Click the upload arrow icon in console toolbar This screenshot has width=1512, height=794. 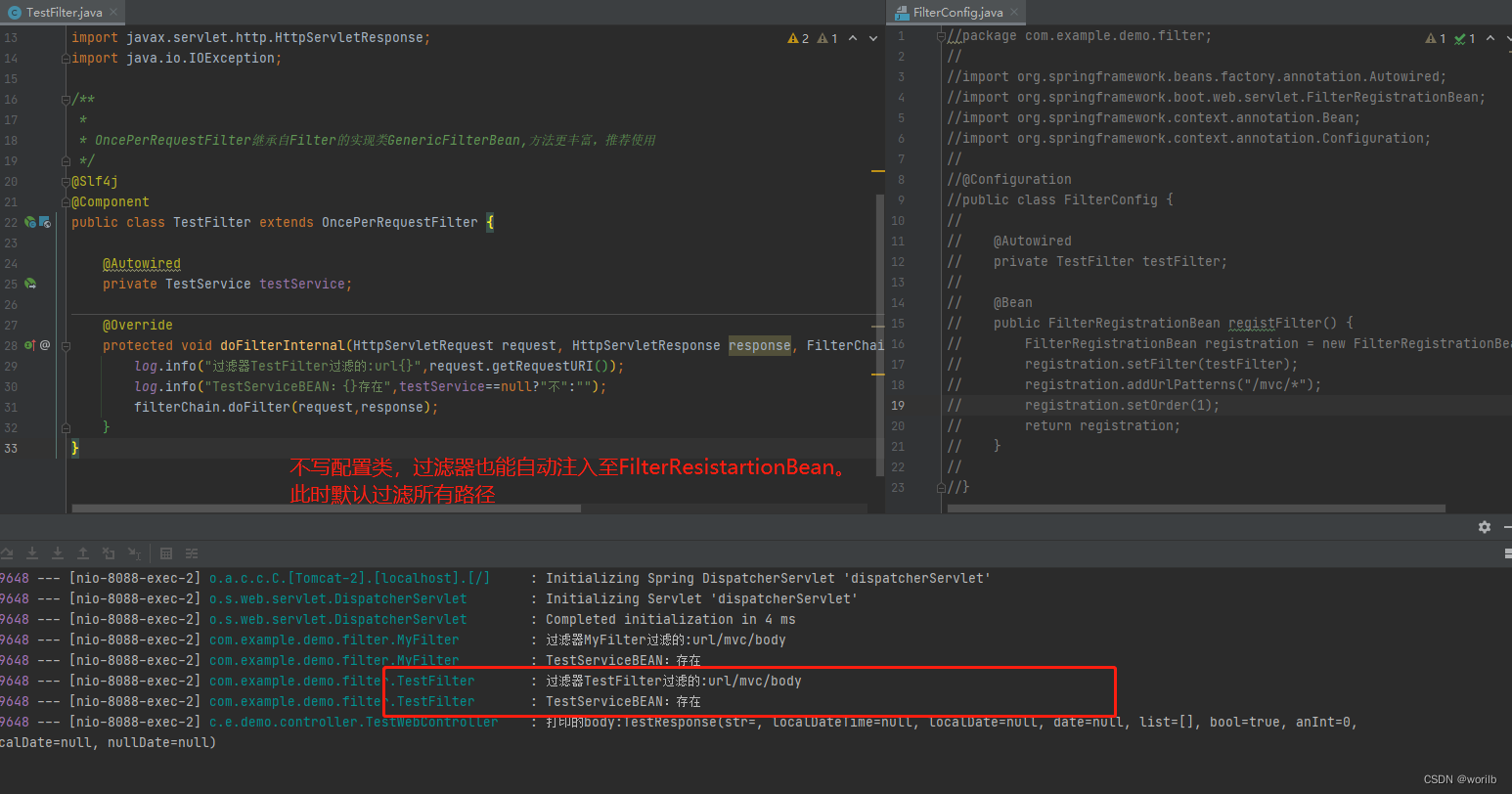(83, 553)
